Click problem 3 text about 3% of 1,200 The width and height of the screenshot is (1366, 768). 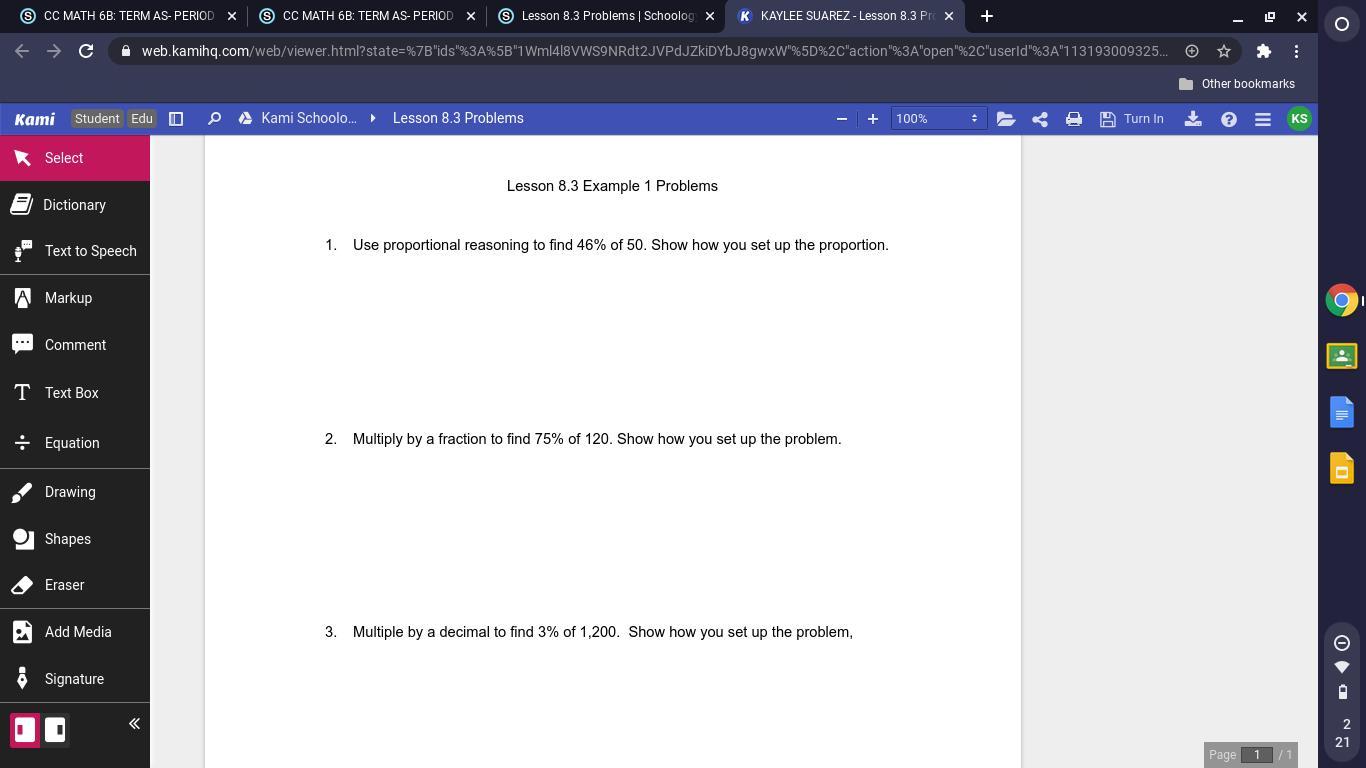click(x=603, y=632)
